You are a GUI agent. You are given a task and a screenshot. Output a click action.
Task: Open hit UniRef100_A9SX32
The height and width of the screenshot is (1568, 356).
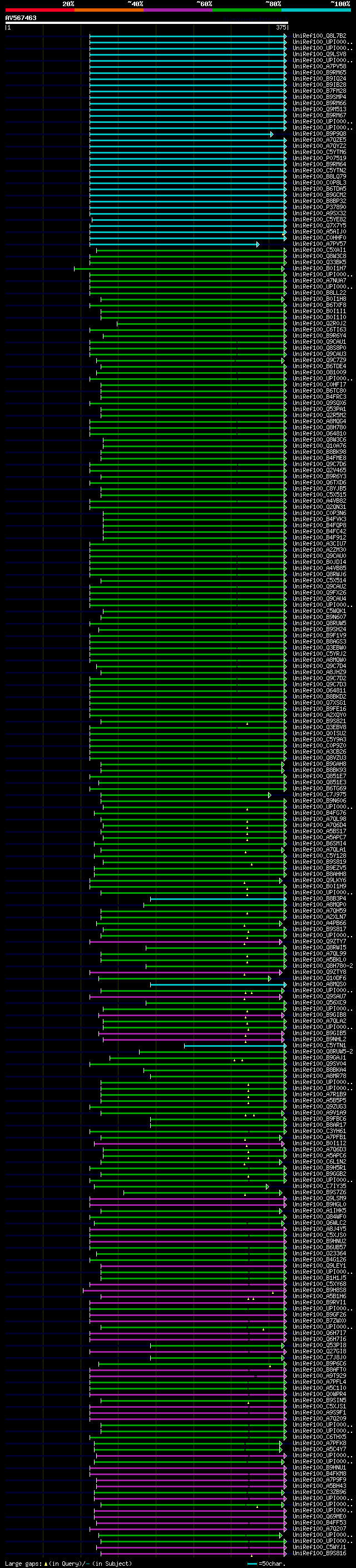point(319,213)
